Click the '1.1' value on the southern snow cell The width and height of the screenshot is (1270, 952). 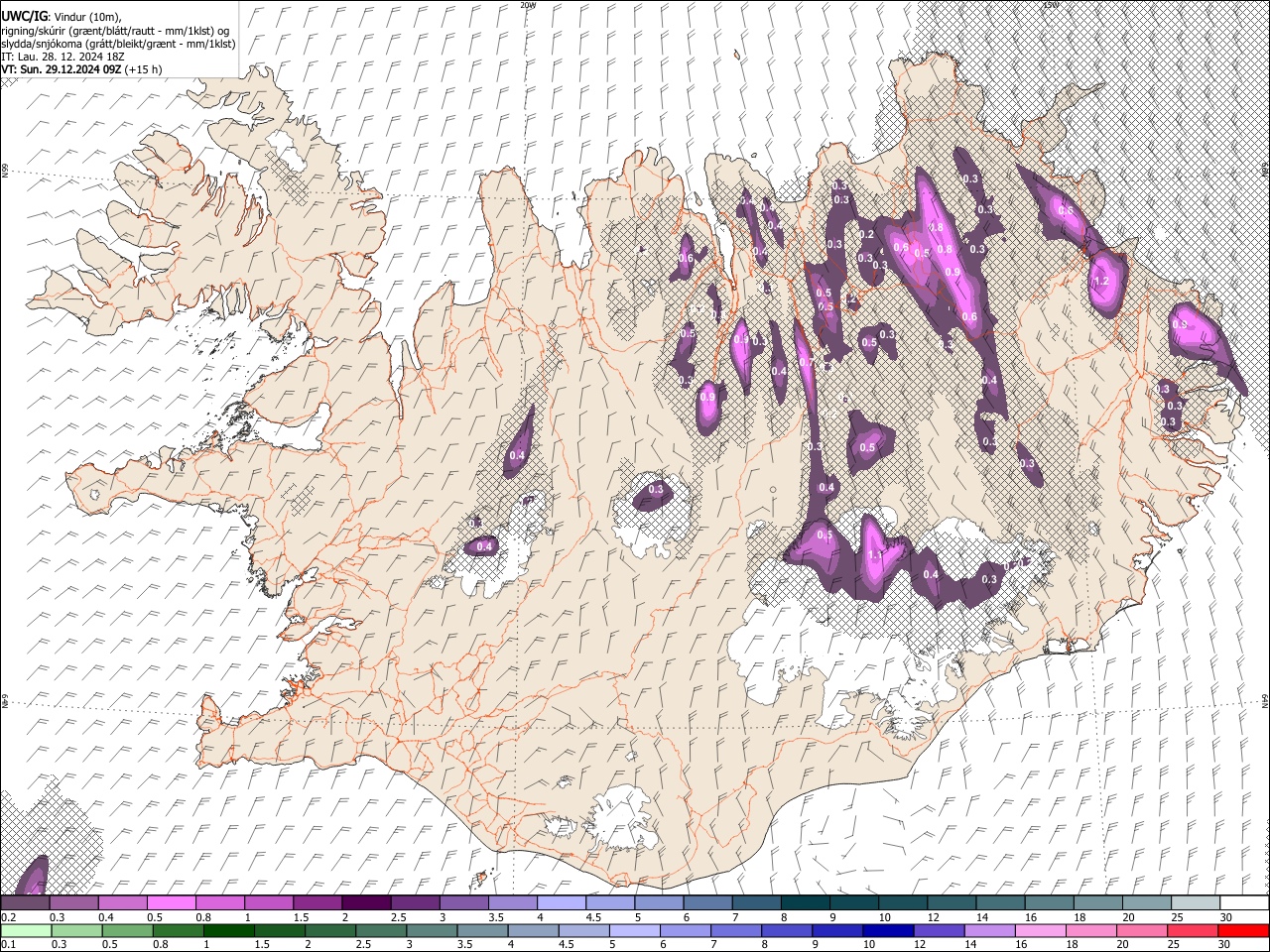tap(875, 554)
